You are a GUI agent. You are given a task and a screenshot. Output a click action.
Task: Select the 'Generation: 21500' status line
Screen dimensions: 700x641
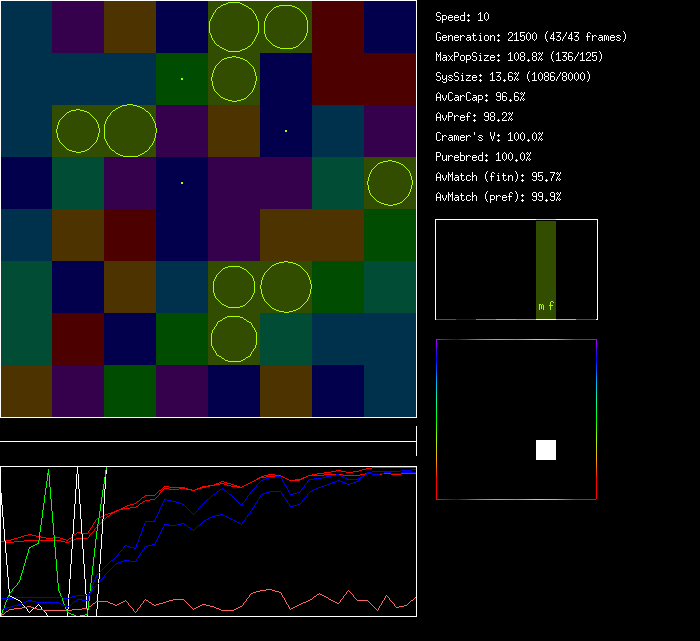point(531,37)
